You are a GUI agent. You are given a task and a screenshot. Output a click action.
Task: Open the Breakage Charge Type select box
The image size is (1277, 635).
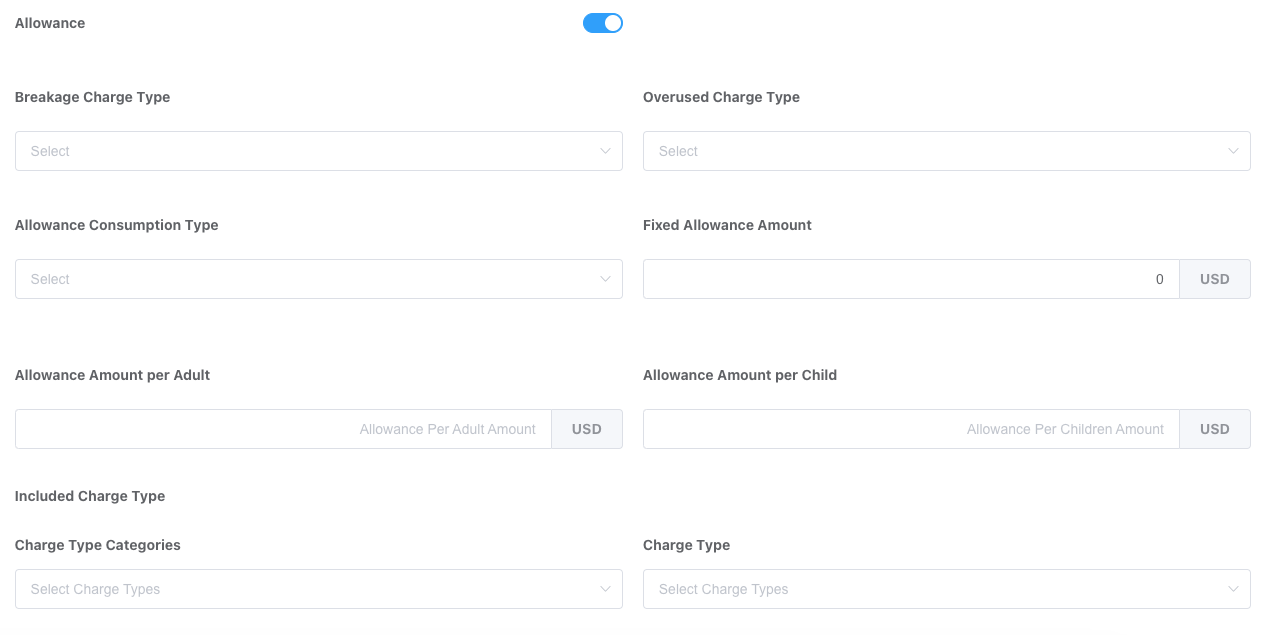click(300, 151)
